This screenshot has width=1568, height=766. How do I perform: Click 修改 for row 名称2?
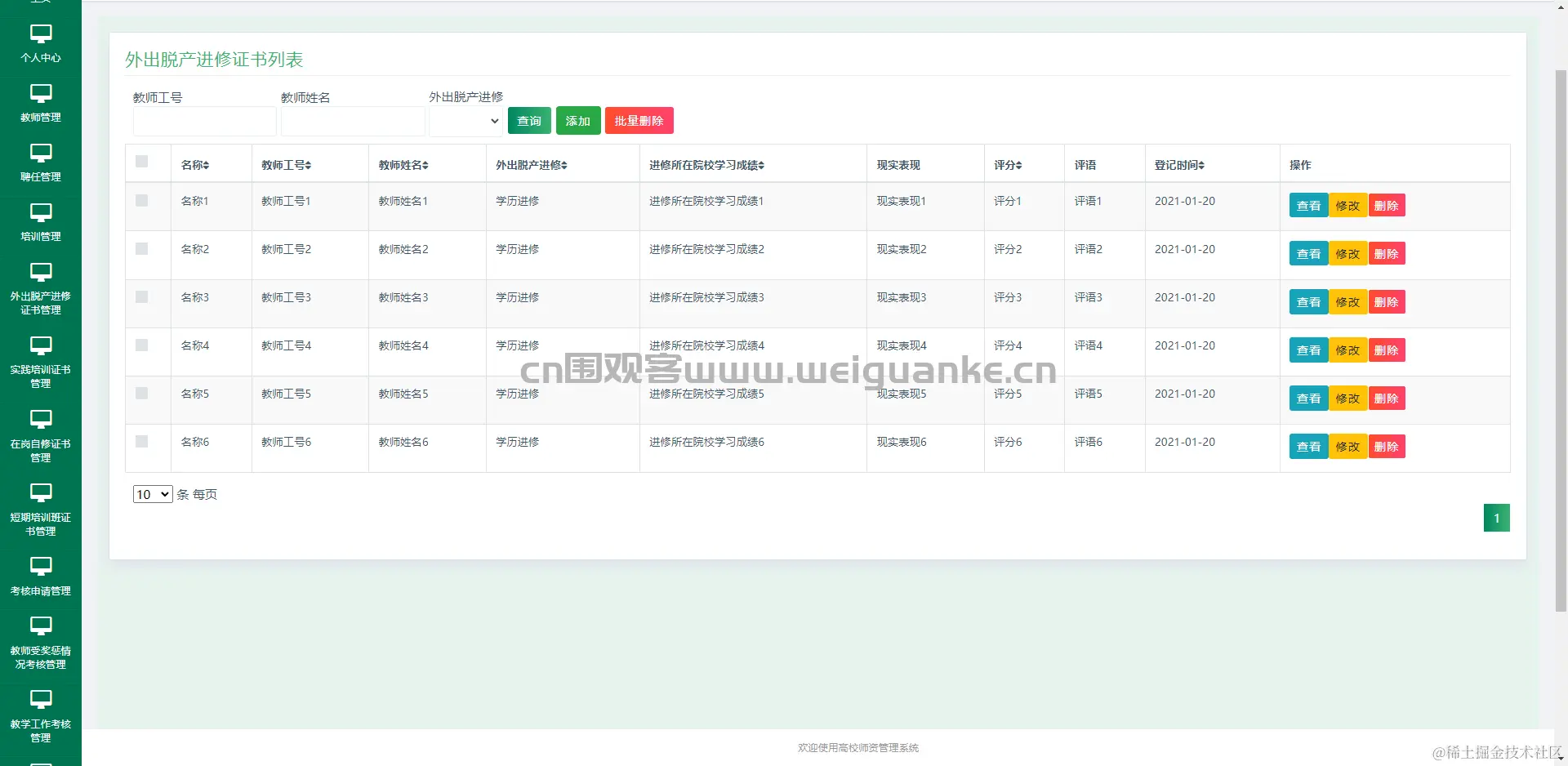pyautogui.click(x=1347, y=254)
